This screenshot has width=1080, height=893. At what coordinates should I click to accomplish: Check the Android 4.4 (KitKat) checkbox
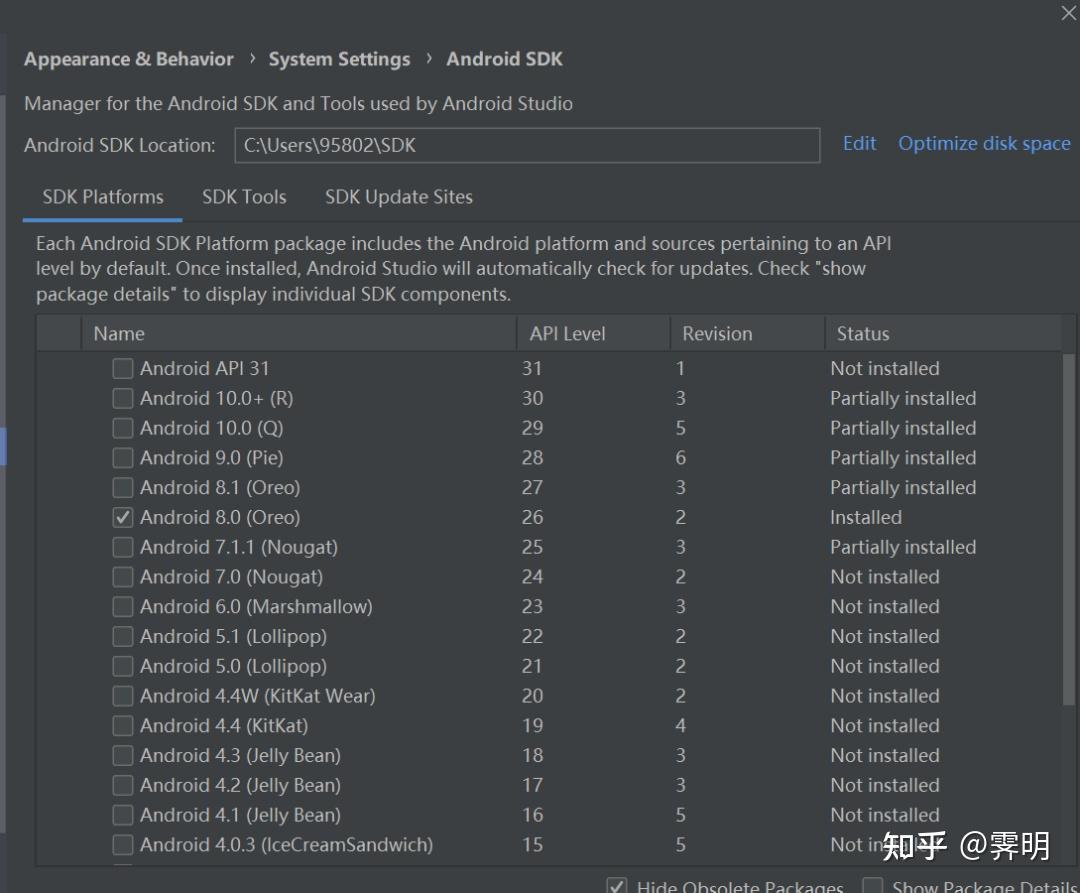click(x=123, y=725)
